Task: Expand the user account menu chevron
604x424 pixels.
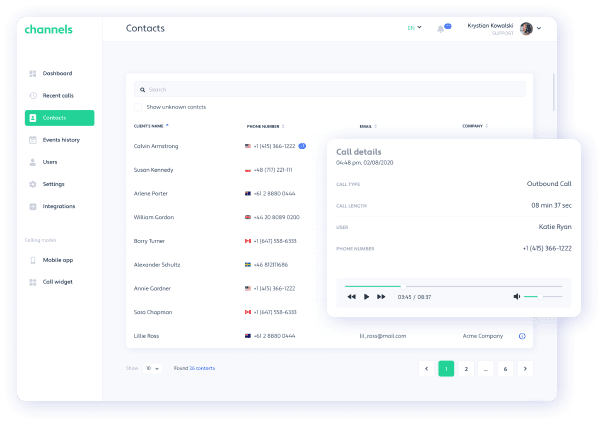Action: pyautogui.click(x=539, y=28)
